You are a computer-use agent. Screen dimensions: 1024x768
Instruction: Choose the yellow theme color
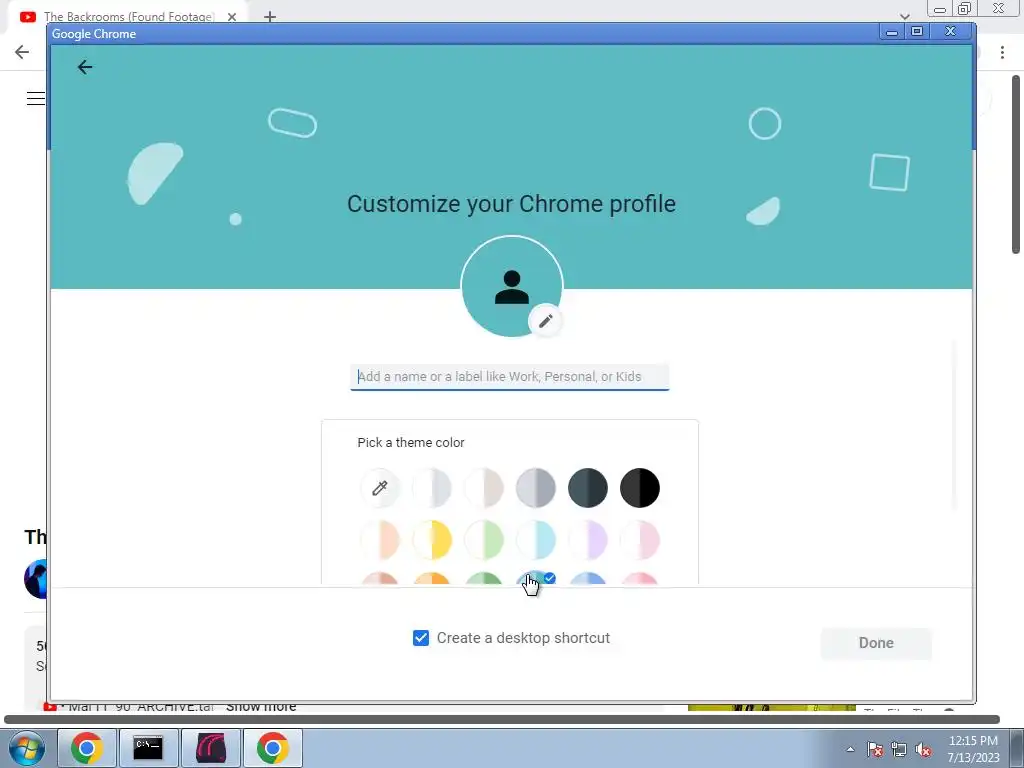tap(432, 540)
